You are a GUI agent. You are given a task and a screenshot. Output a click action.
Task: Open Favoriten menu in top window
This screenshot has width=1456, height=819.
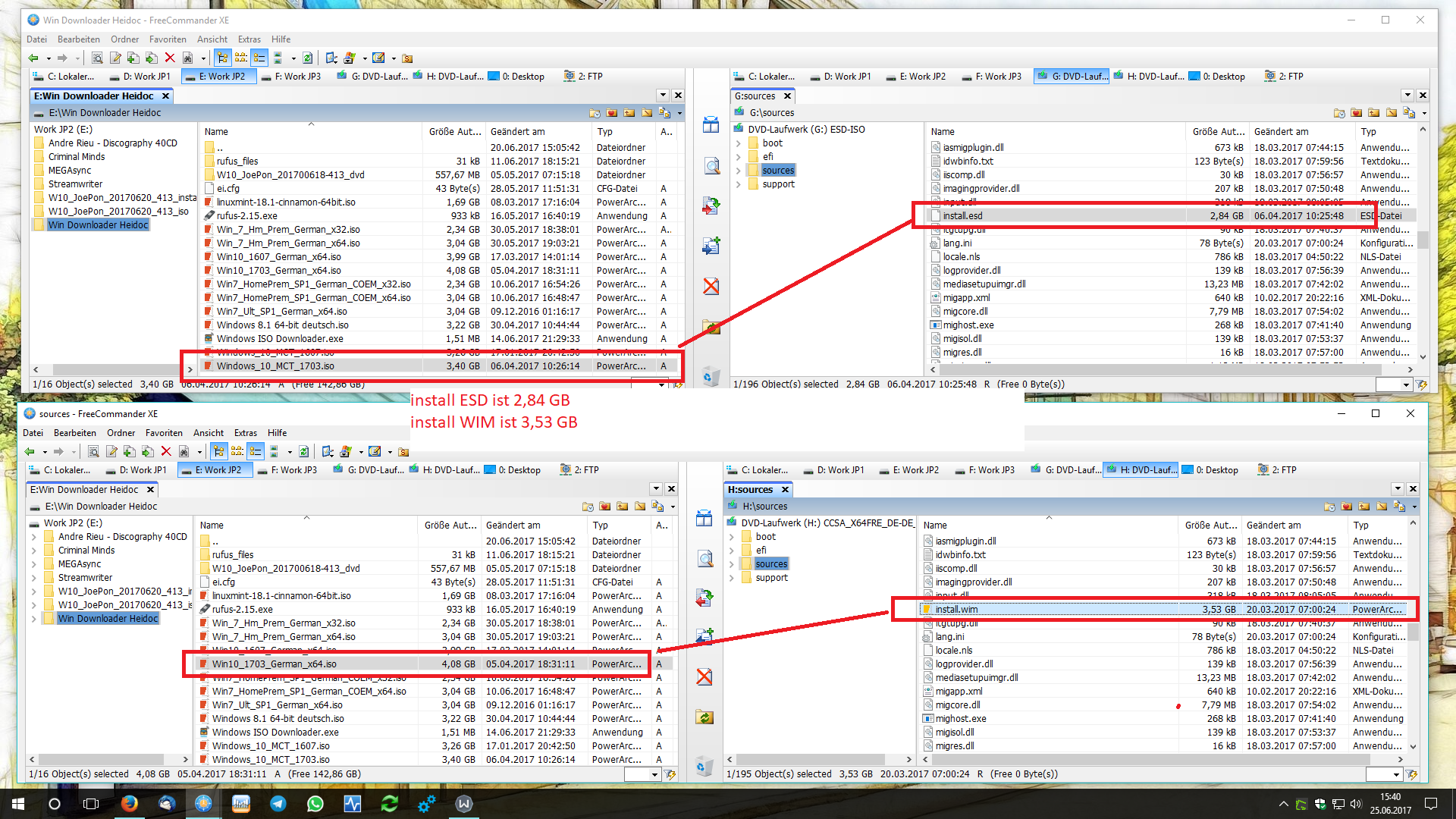click(168, 39)
